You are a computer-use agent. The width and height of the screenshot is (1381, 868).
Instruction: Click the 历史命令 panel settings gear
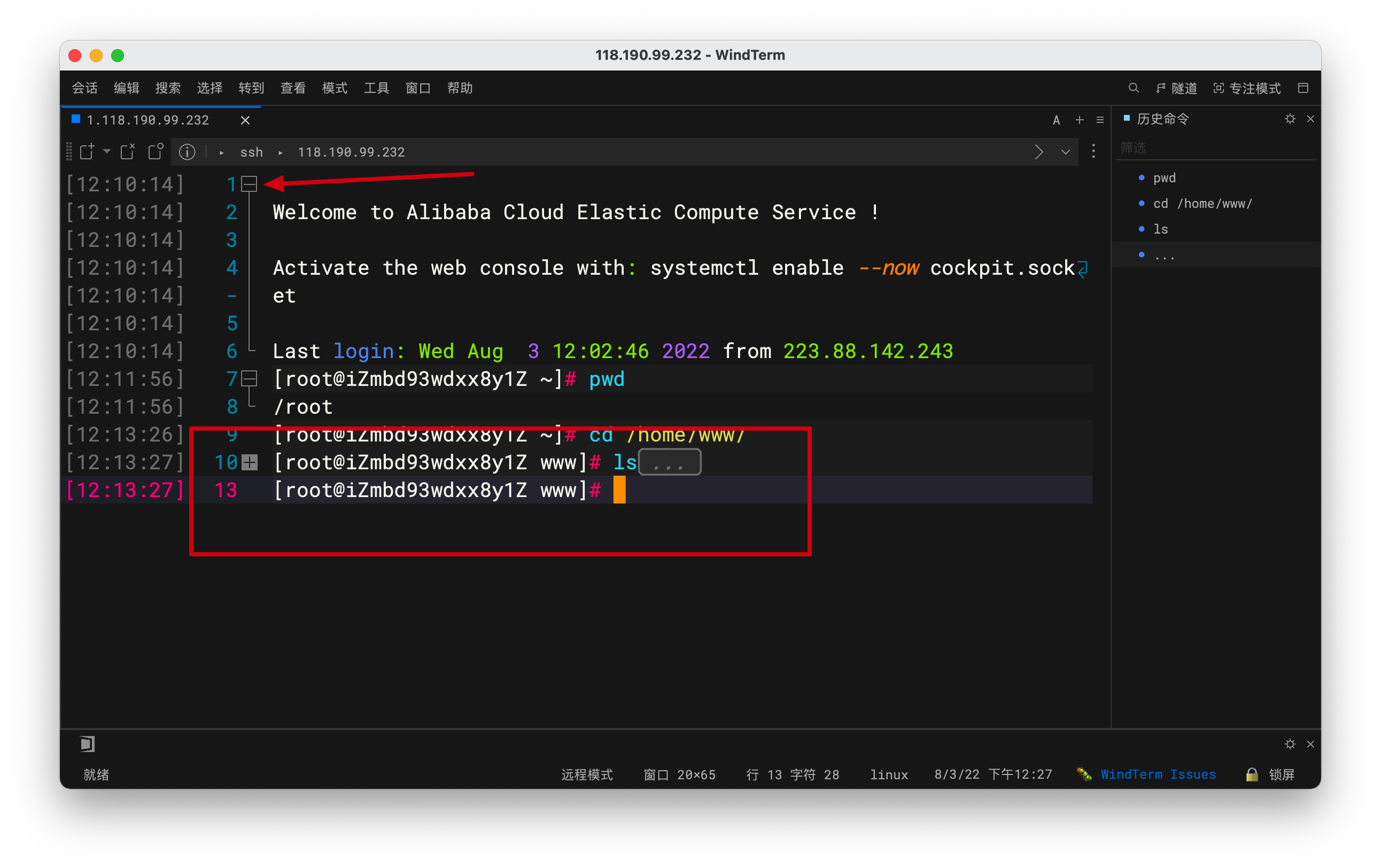coord(1290,119)
